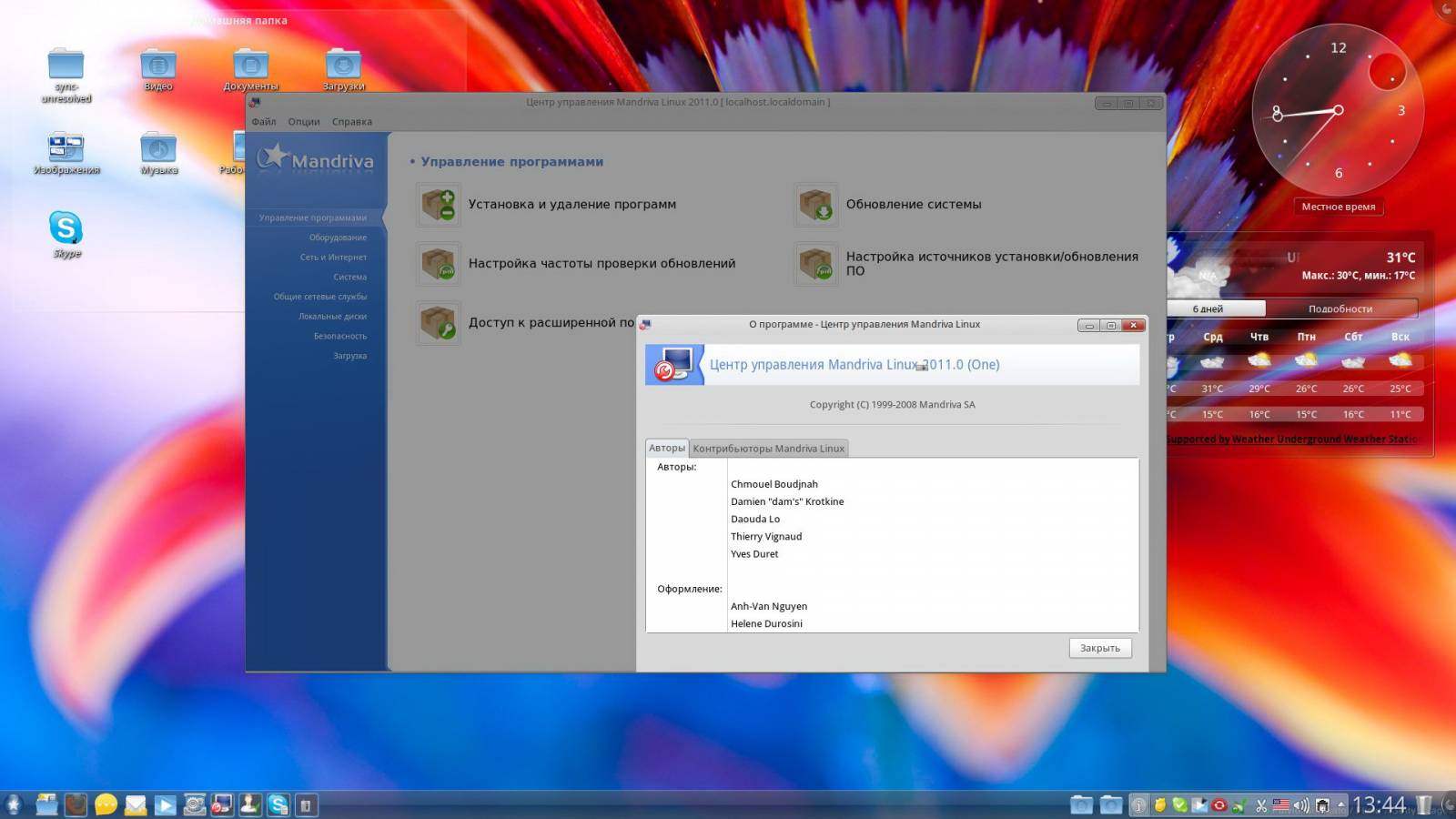Select Загрузка sidebar category
This screenshot has width=1456, height=819.
[349, 356]
